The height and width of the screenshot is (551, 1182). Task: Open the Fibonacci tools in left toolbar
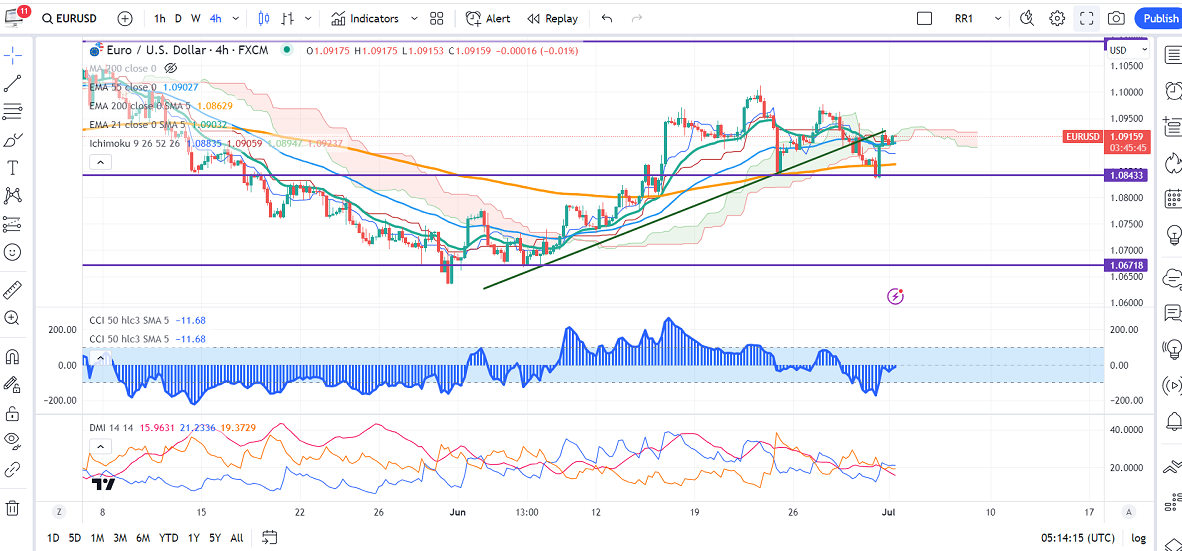pyautogui.click(x=13, y=112)
